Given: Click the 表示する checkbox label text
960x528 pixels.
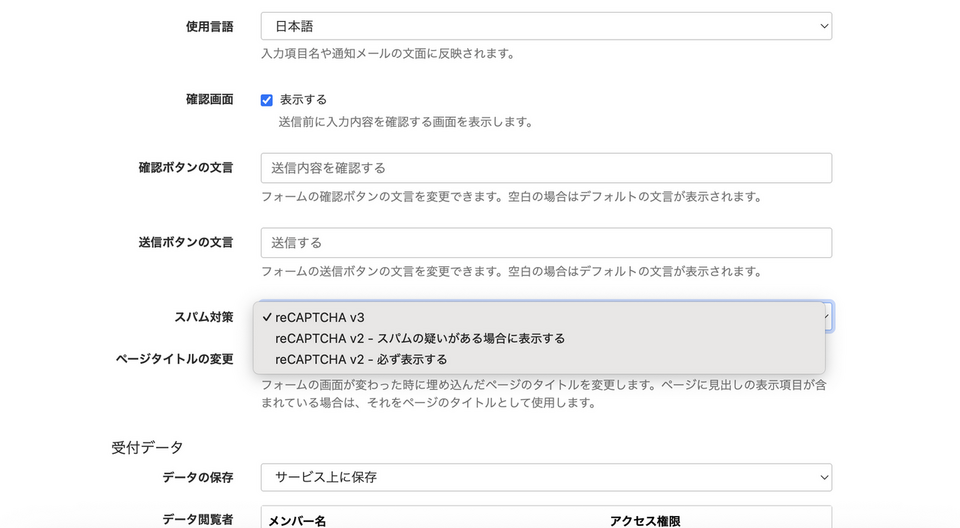Looking at the screenshot, I should [303, 100].
